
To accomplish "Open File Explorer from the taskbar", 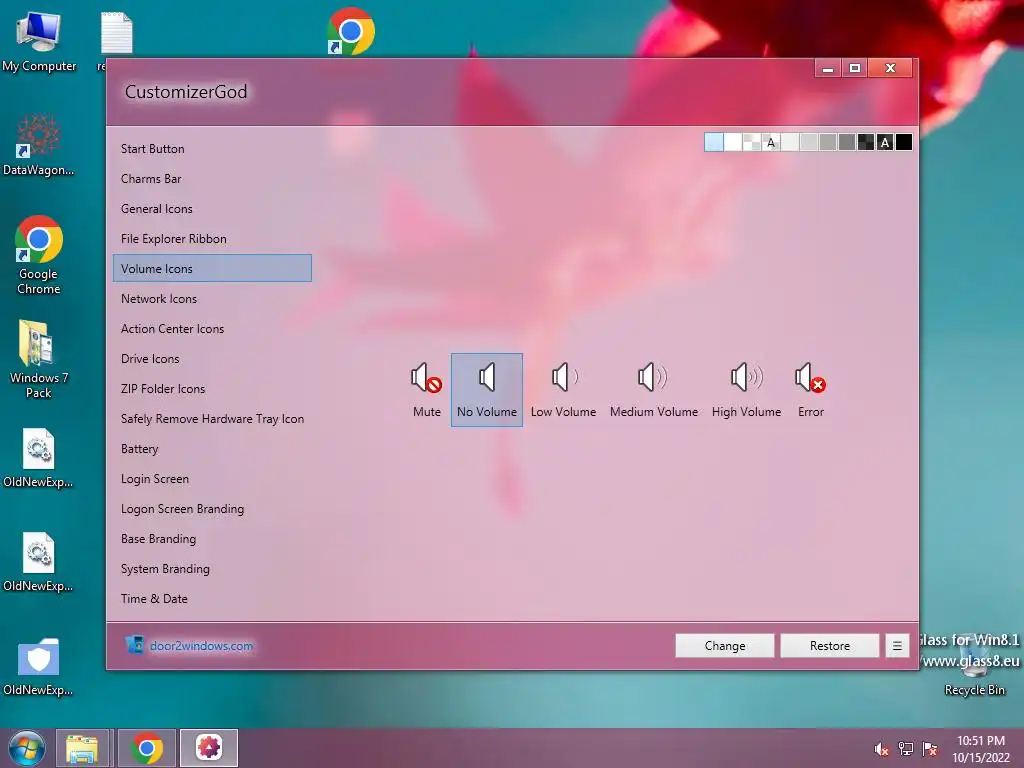I will tap(82, 748).
